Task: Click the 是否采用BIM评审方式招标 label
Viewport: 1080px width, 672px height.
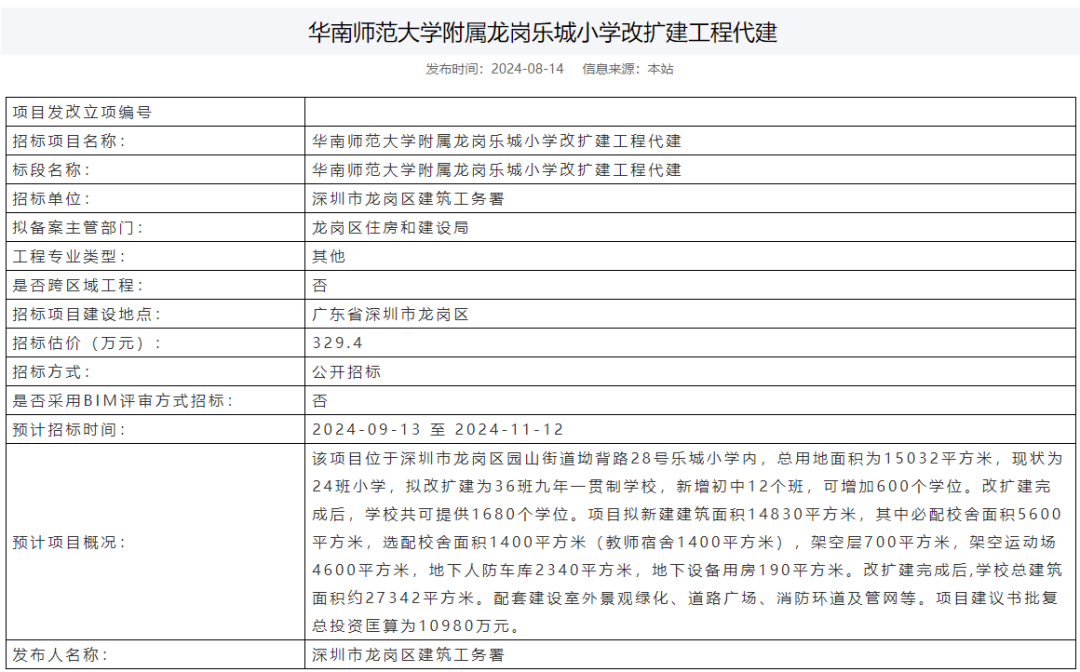Action: click(123, 401)
